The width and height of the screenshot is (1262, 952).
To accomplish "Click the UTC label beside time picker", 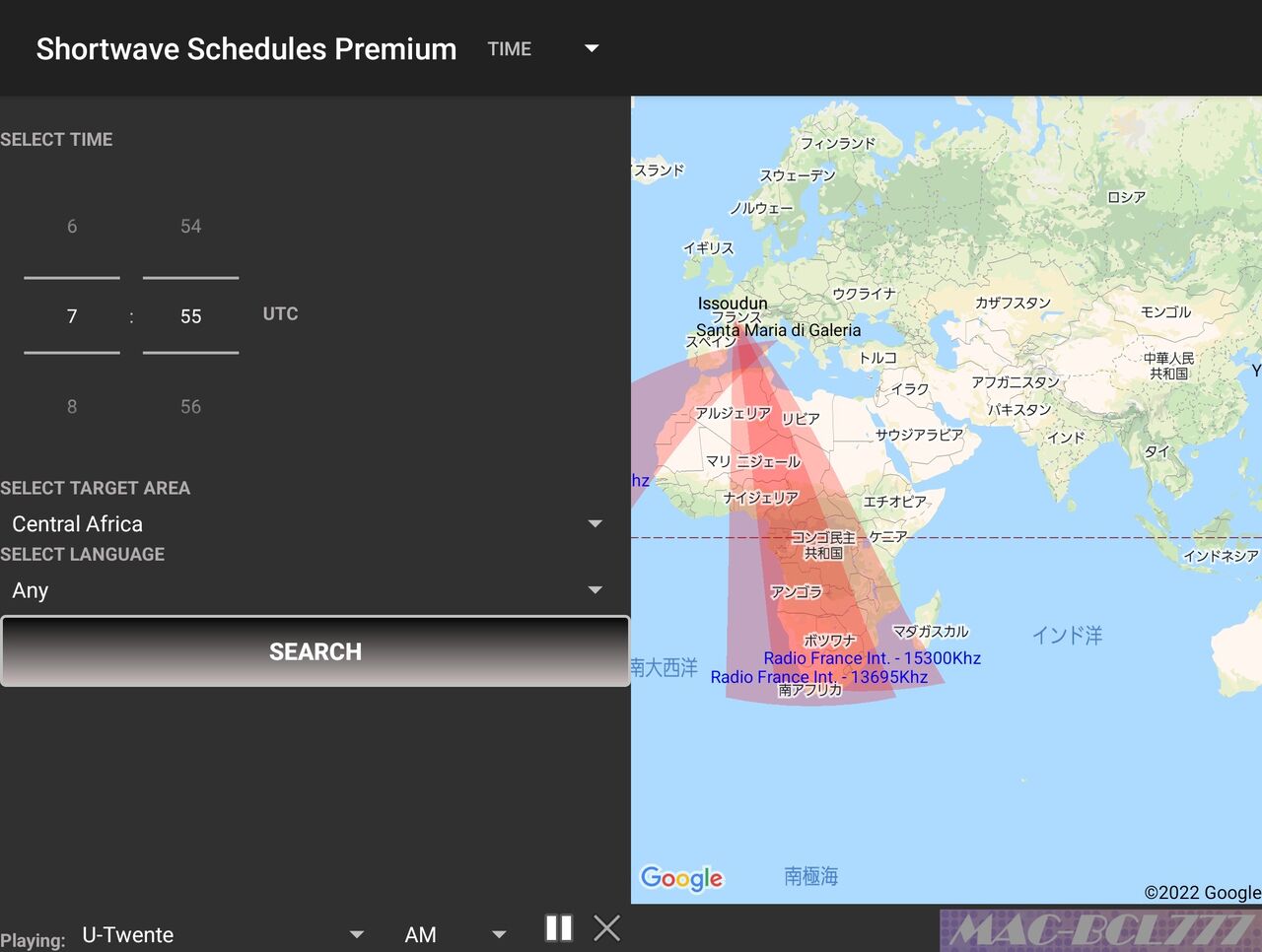I will (280, 313).
